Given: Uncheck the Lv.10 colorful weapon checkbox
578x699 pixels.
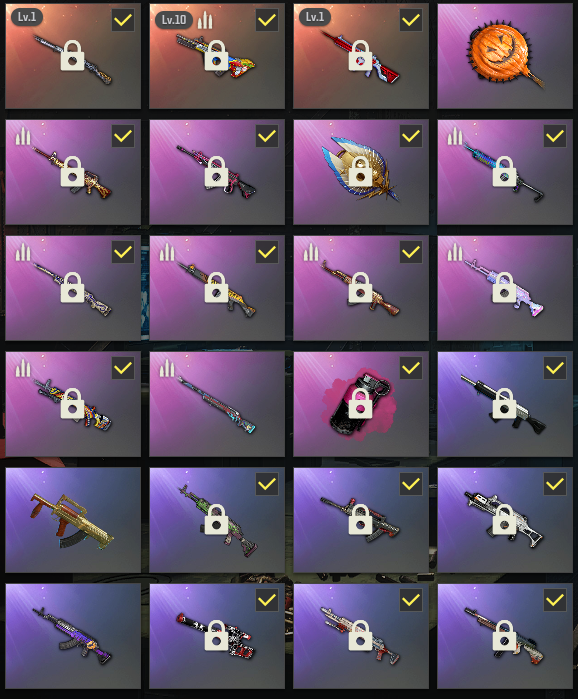Looking at the screenshot, I should pyautogui.click(x=267, y=20).
